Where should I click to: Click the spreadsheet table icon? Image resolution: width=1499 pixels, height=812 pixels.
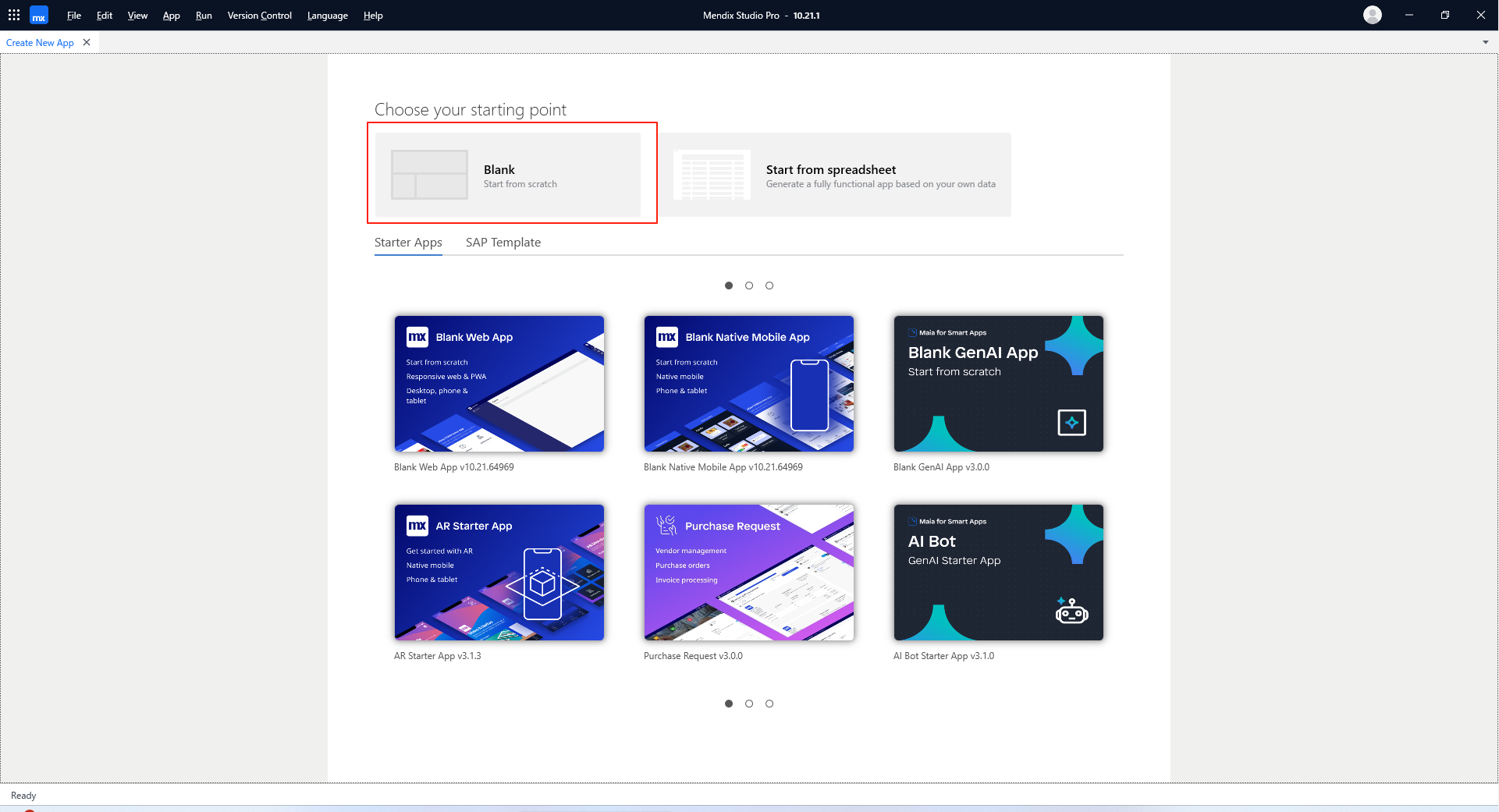coord(712,175)
